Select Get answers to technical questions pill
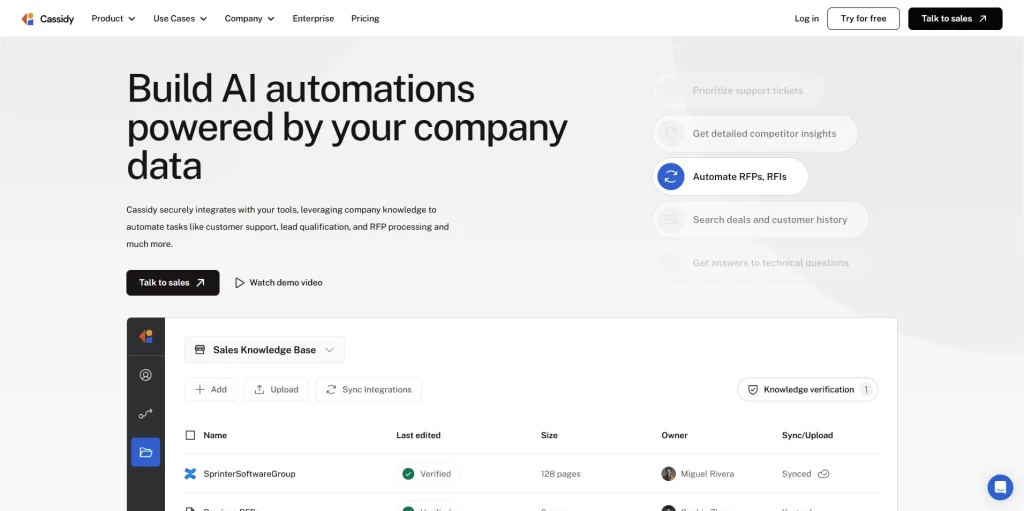 [761, 263]
